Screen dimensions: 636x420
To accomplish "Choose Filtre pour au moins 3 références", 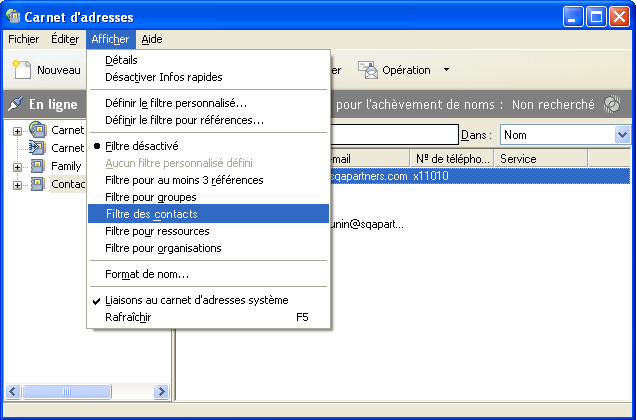I will pyautogui.click(x=208, y=180).
